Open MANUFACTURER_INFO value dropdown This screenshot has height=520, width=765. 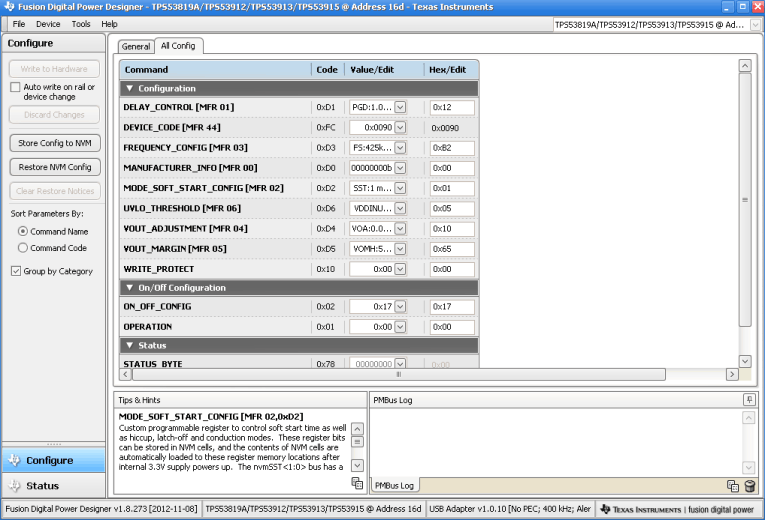[400, 168]
